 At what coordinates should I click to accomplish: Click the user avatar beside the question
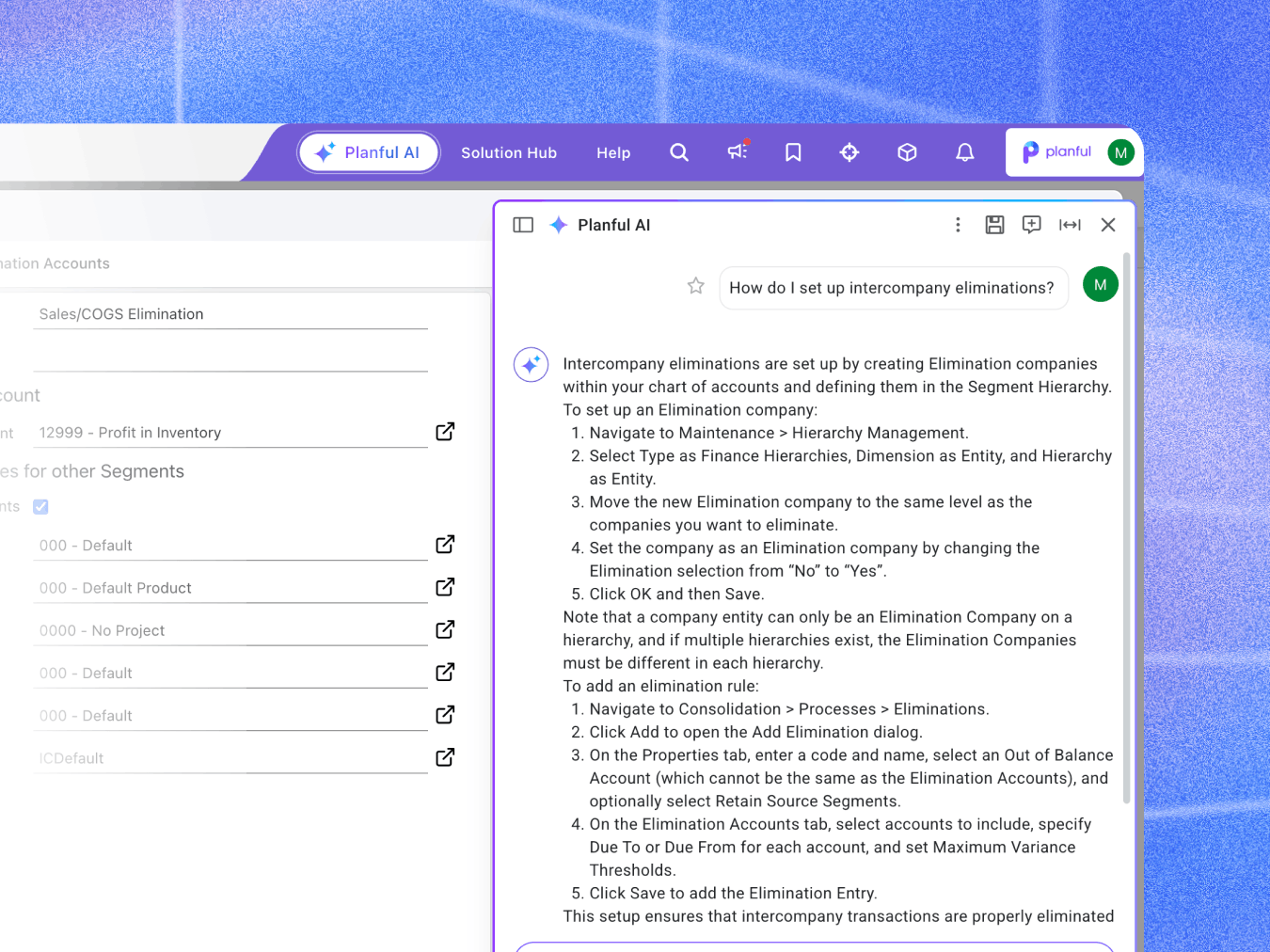(1101, 285)
